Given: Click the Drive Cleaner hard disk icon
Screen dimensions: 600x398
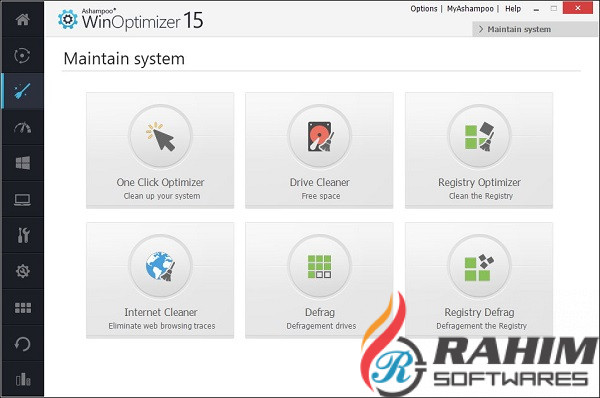Looking at the screenshot, I should 320,136.
